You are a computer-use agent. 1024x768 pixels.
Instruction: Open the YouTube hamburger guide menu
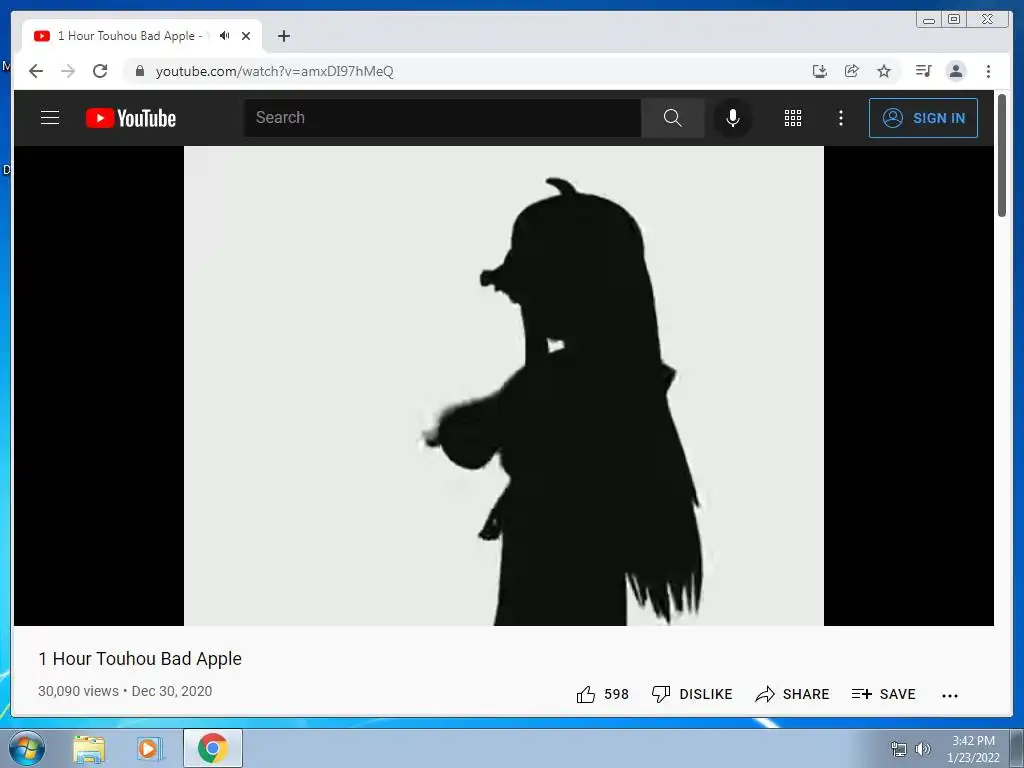click(50, 118)
